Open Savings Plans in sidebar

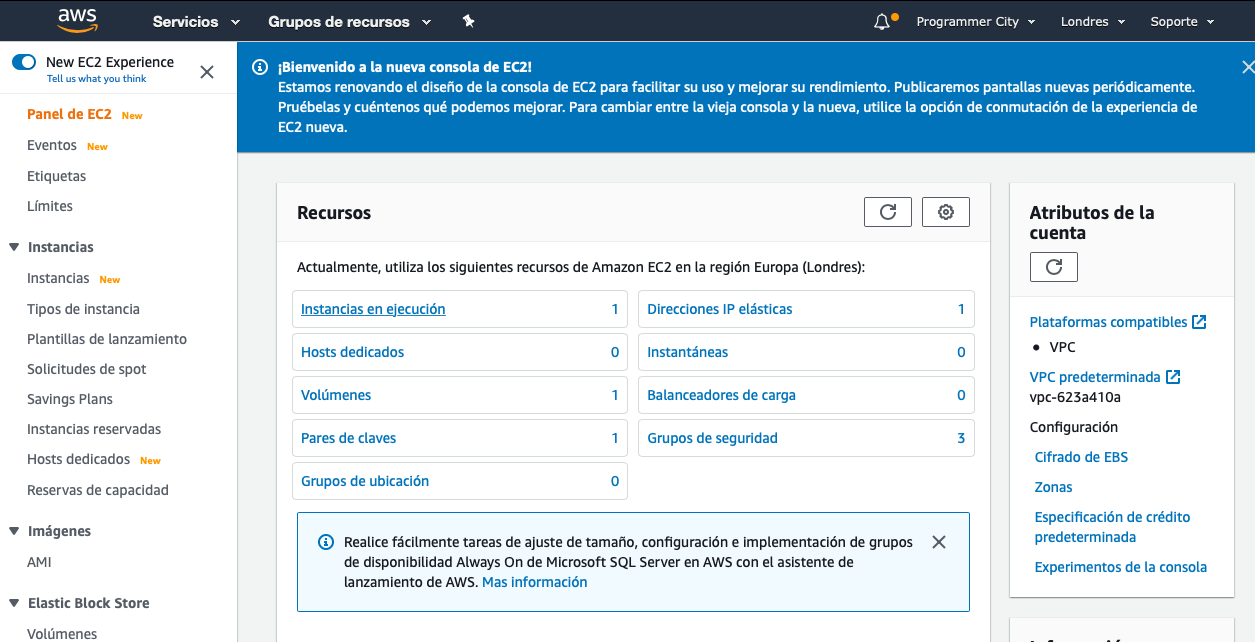point(70,399)
